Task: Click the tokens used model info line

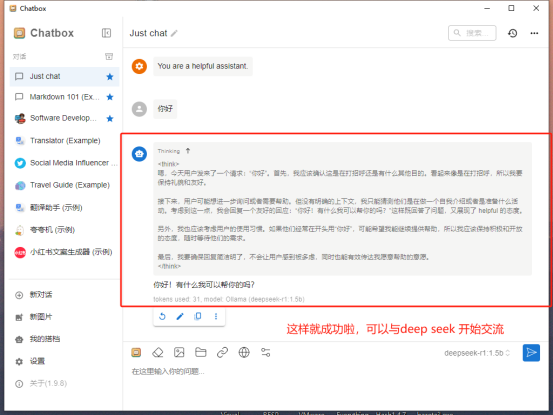Action: tap(229, 299)
